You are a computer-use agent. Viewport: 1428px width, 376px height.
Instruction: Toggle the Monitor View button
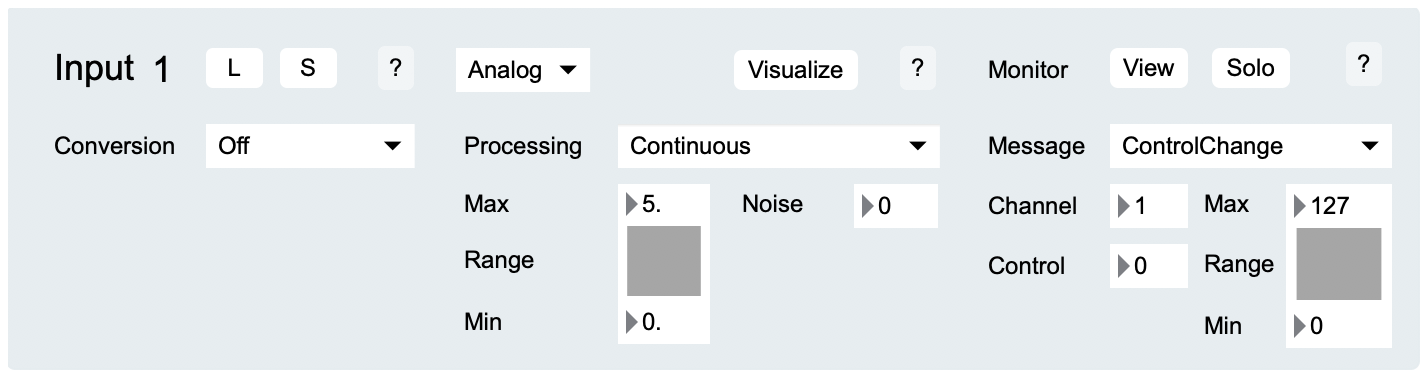click(x=1148, y=68)
